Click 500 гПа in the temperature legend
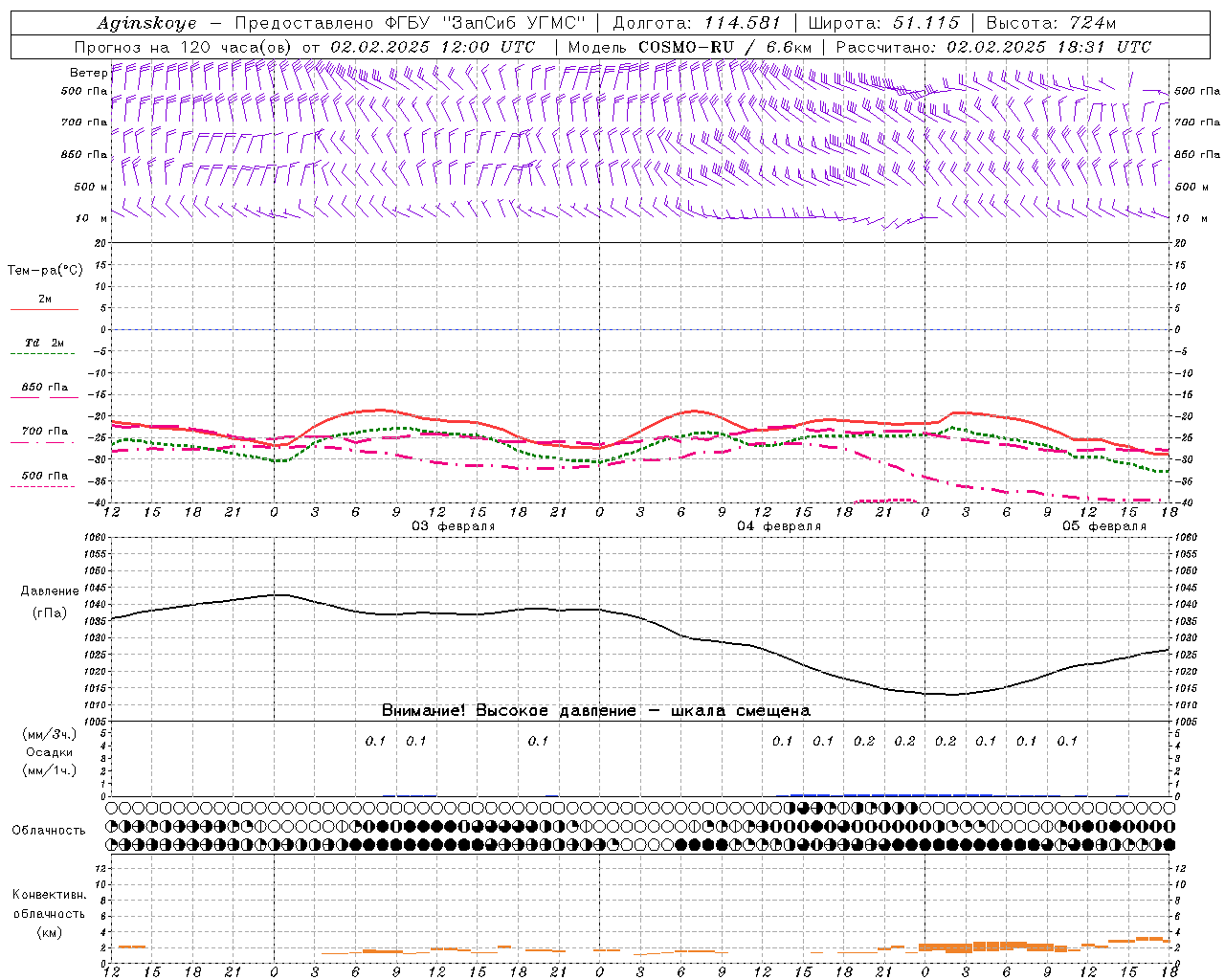1225x980 pixels. pos(44,476)
